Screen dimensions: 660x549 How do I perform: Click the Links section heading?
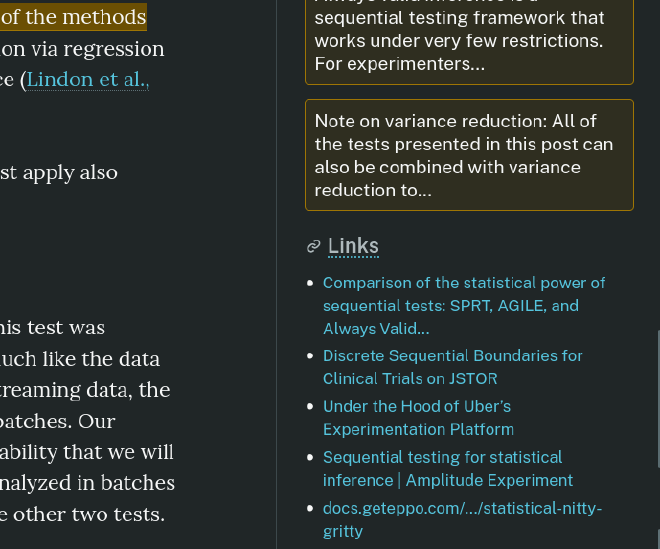click(353, 246)
